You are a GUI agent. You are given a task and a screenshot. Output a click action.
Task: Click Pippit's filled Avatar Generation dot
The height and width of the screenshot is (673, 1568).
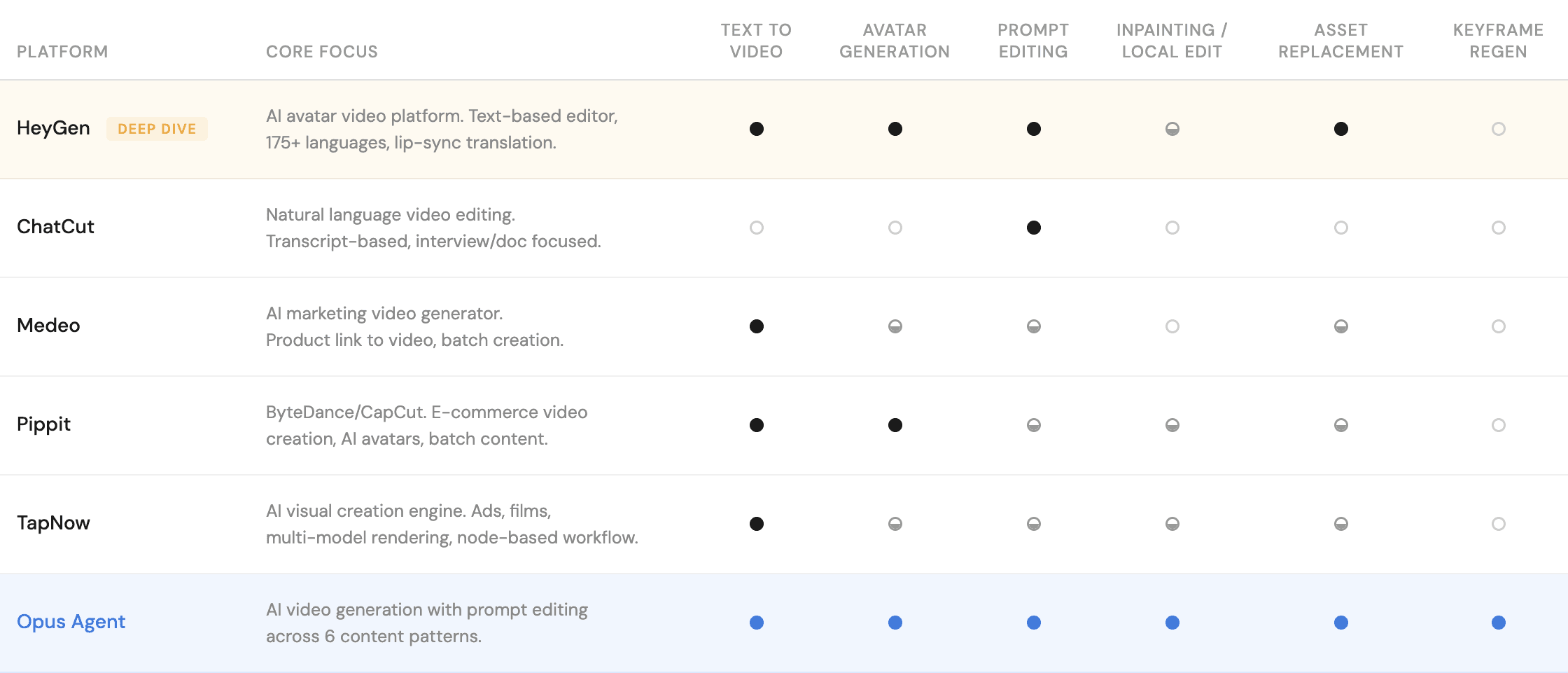tap(895, 425)
